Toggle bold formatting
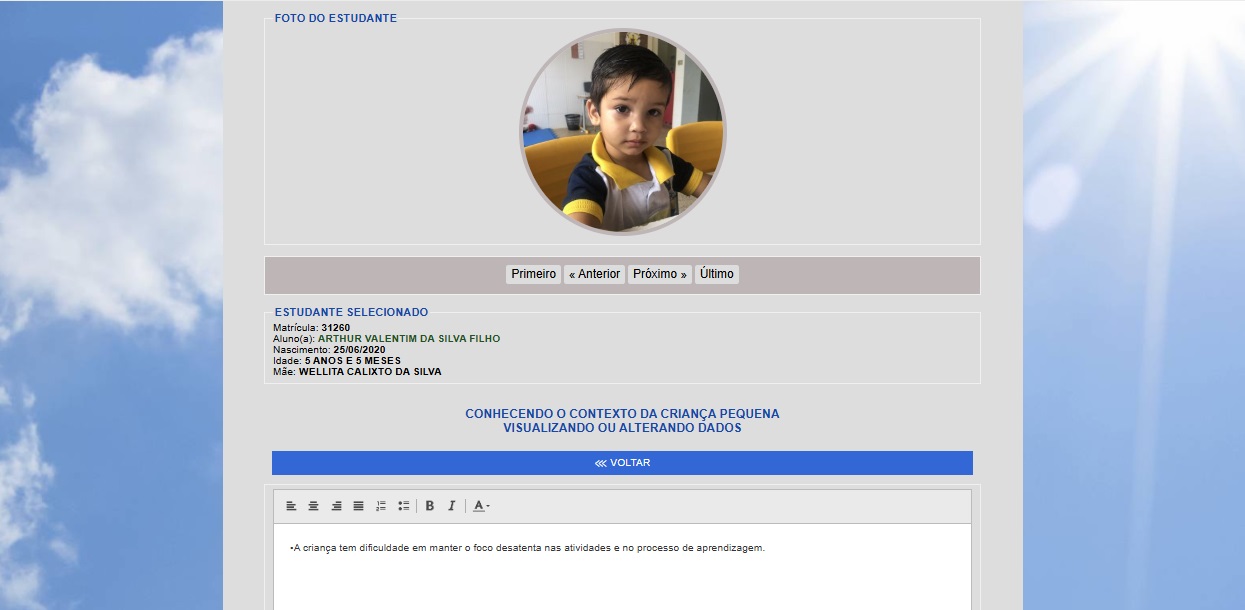Screen dimensions: 1245x610 [x=430, y=506]
